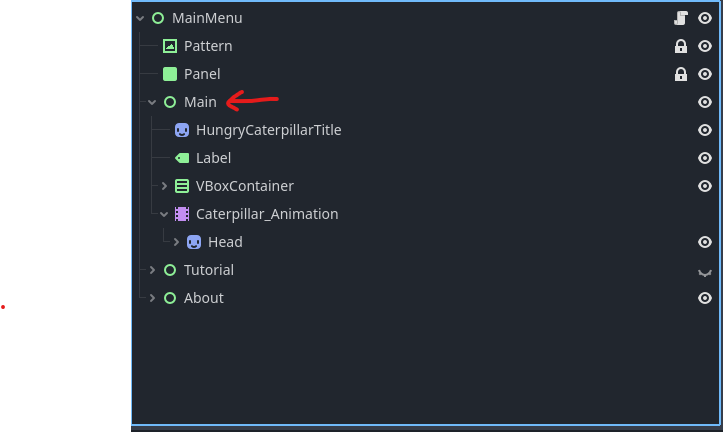
Task: Unlock the Panel node via lock icon
Action: (x=681, y=74)
